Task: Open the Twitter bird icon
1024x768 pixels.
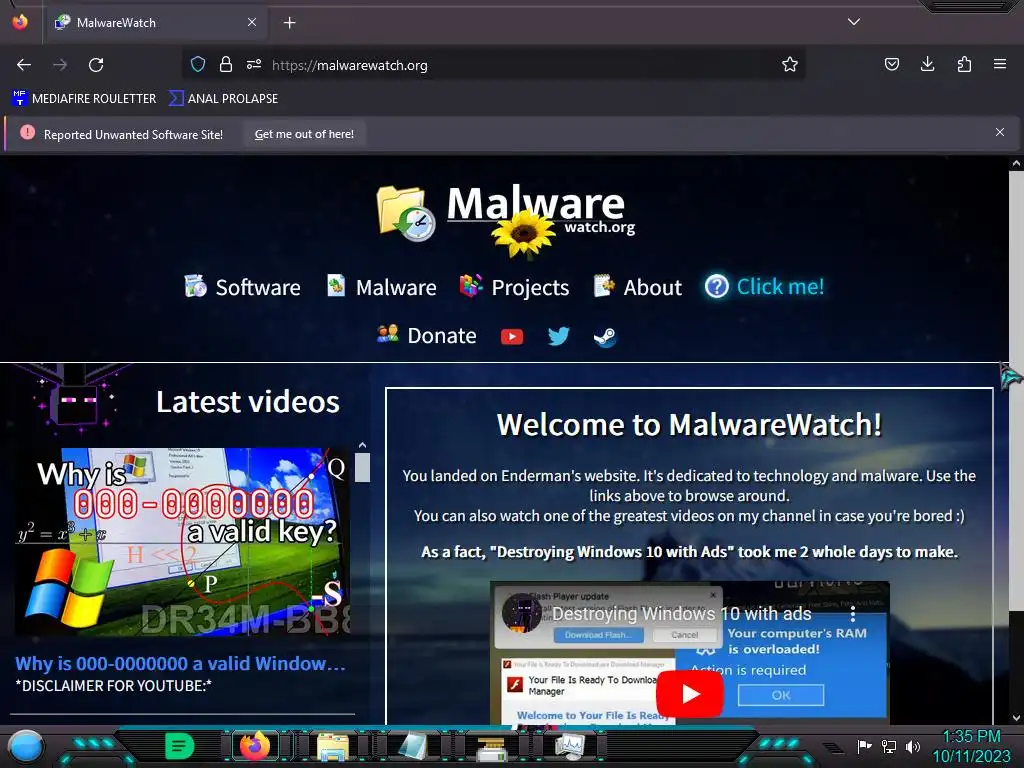Action: (558, 336)
